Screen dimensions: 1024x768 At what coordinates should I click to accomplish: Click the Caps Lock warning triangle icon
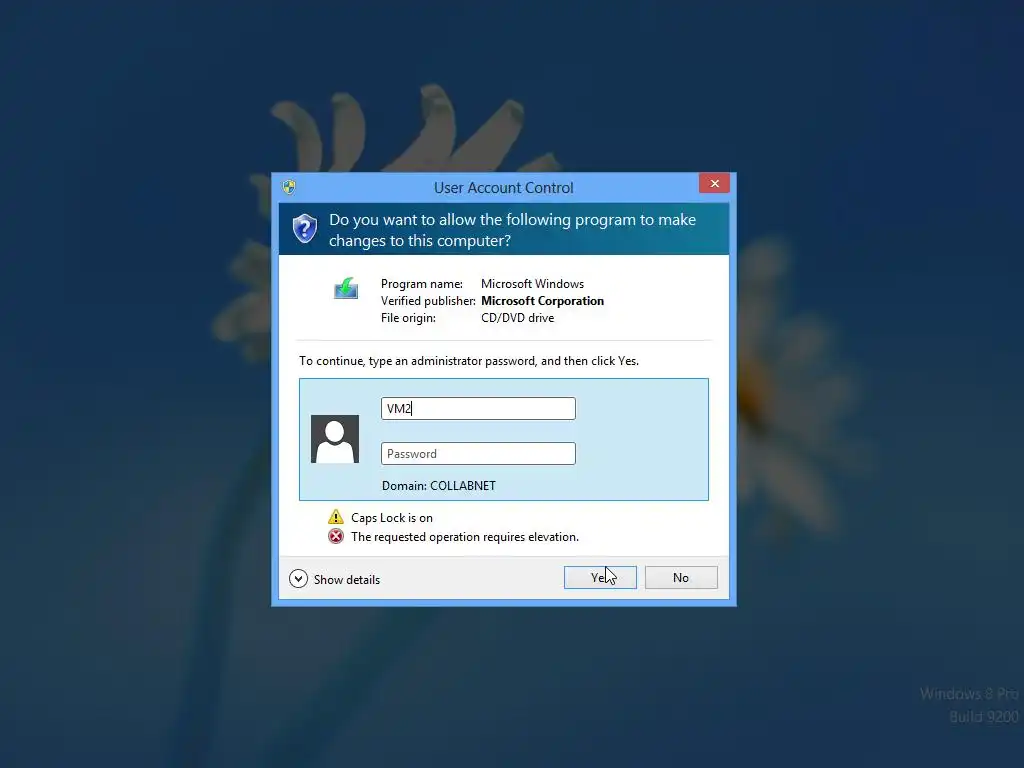click(336, 517)
